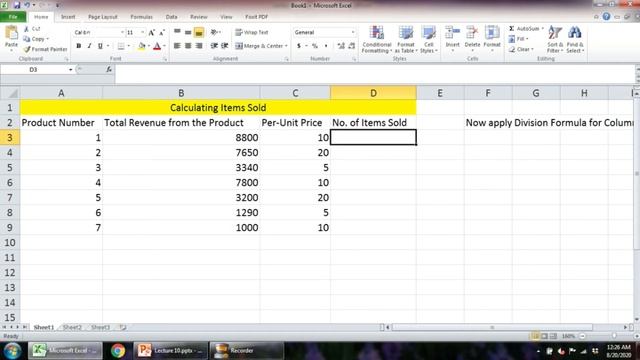Click the Format cells icon
The height and width of the screenshot is (360, 640).
492,33
